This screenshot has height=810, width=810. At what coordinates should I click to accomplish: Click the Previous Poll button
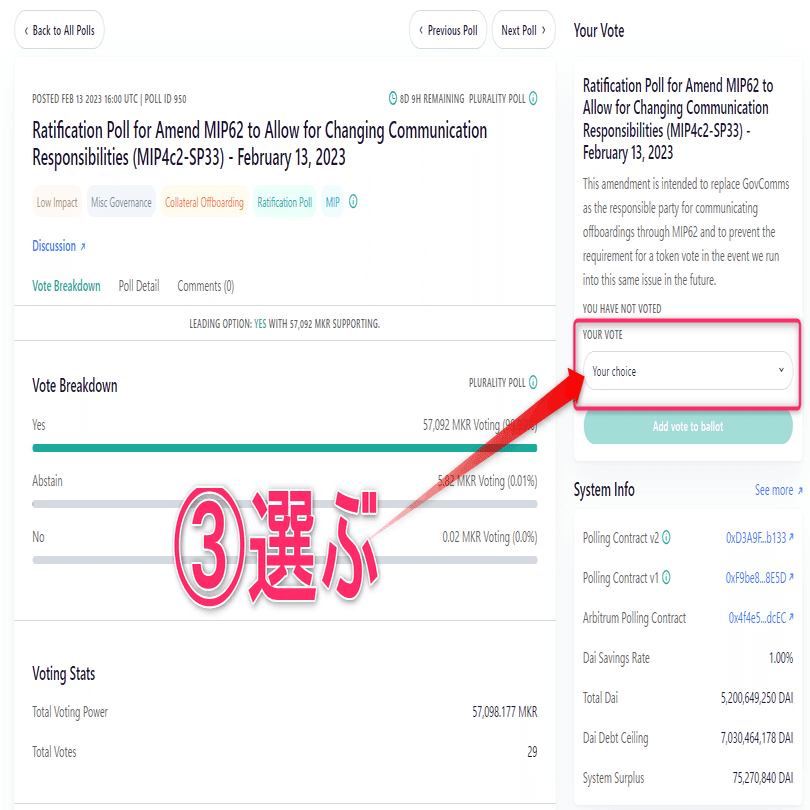pos(447,30)
